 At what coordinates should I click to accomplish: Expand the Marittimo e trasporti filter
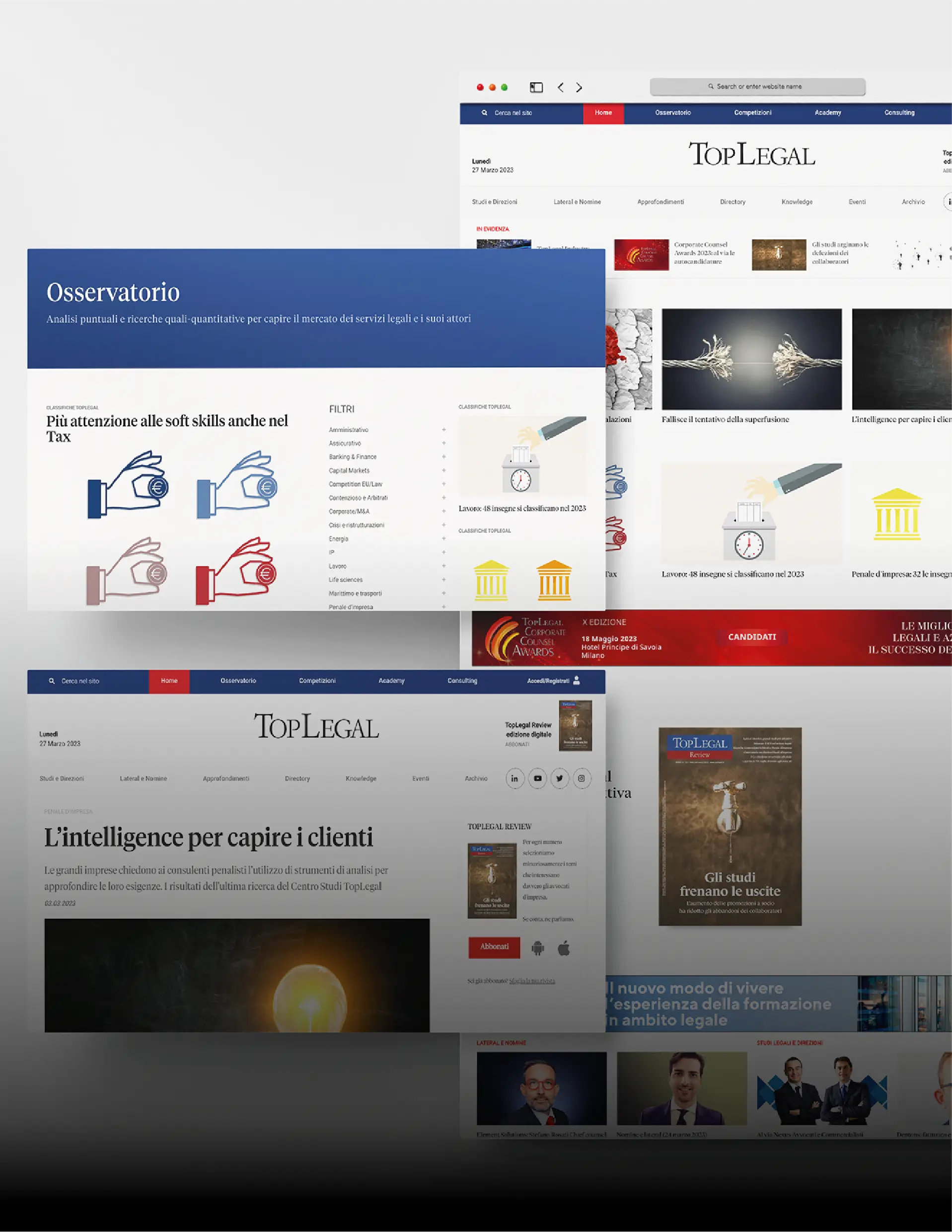click(x=444, y=594)
